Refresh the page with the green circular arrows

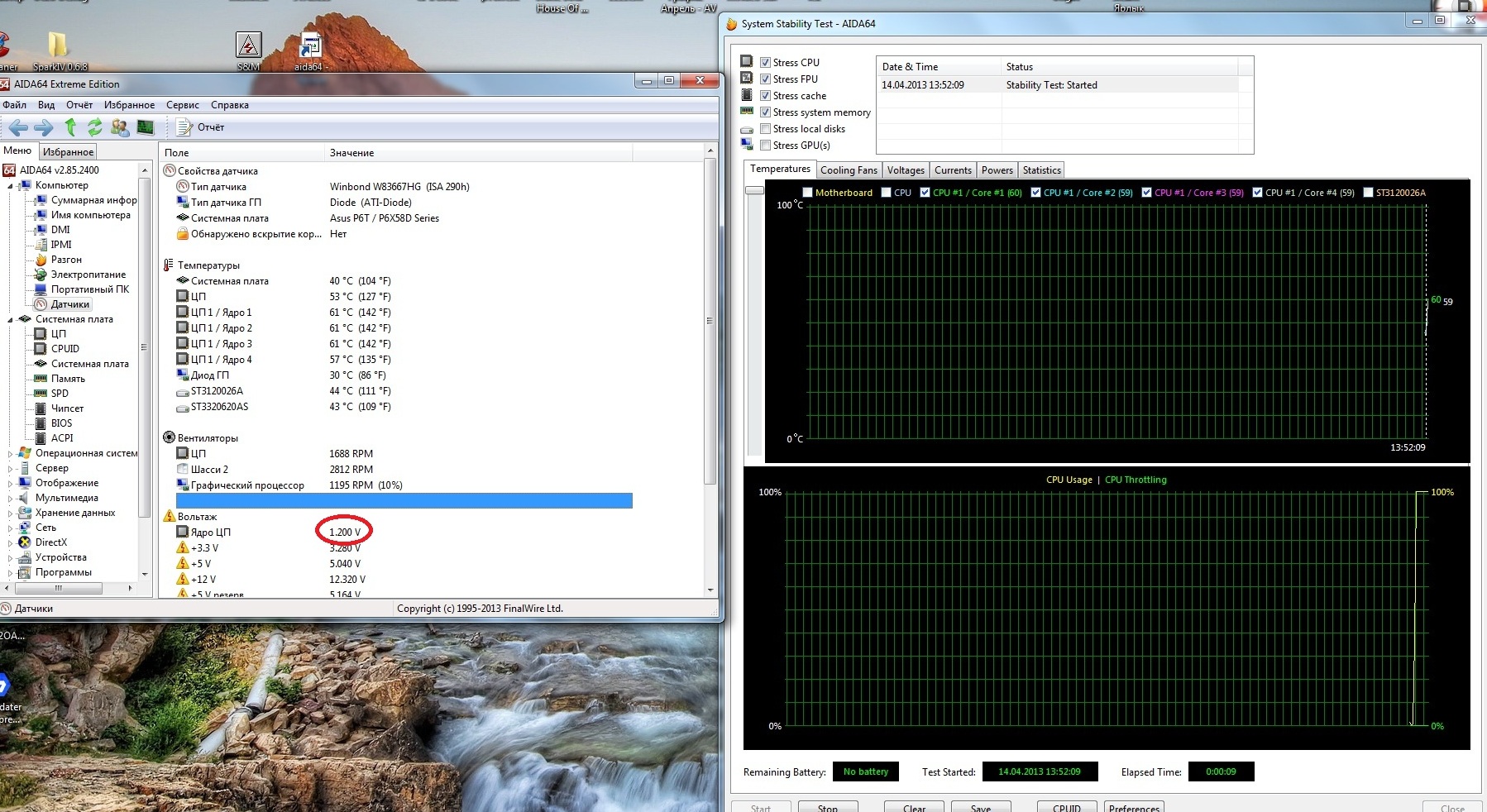tap(95, 127)
